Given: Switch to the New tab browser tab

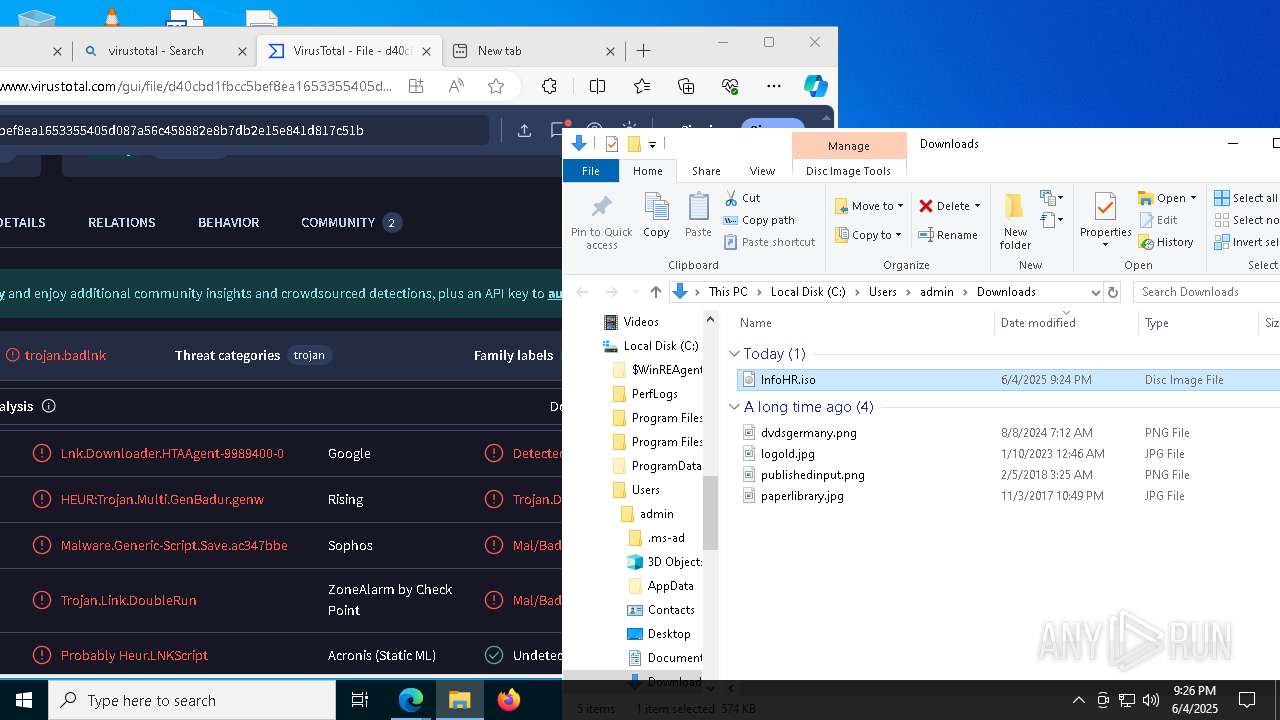Looking at the screenshot, I should 533,51.
